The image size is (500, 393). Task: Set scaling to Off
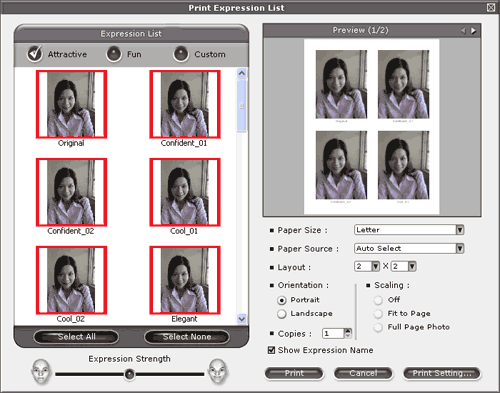(378, 300)
